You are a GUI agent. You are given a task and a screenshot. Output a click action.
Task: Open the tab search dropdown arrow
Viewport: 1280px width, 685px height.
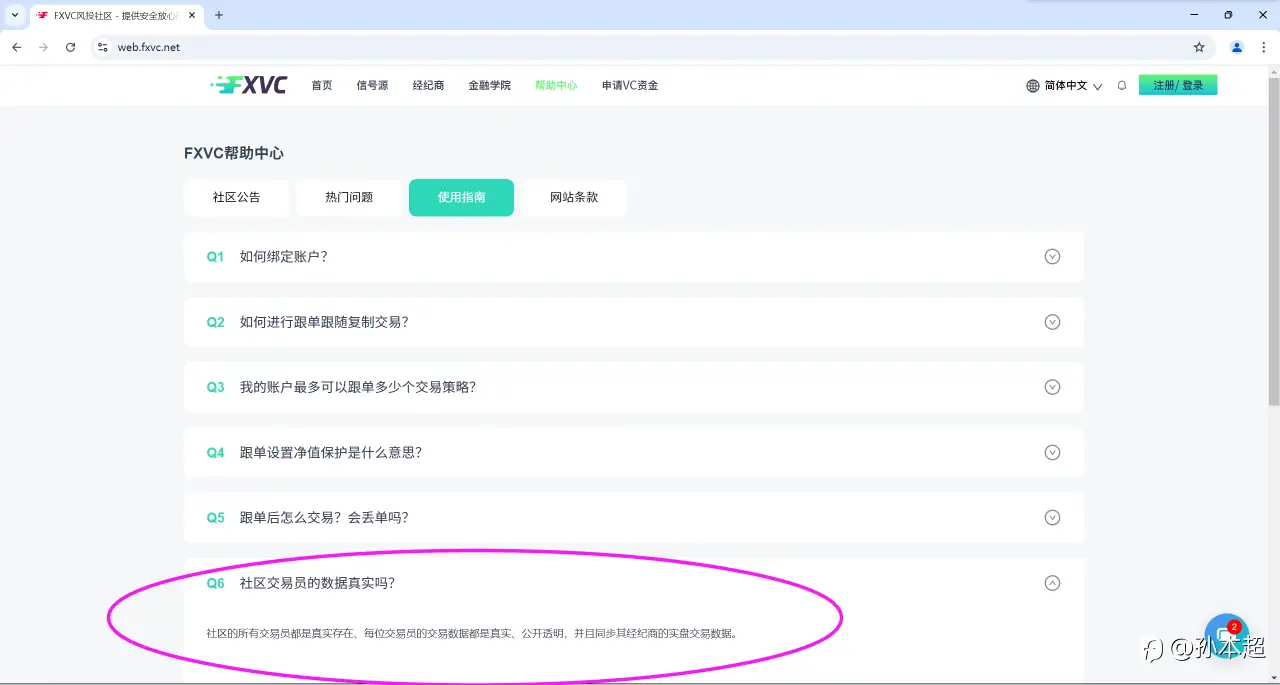(x=14, y=15)
